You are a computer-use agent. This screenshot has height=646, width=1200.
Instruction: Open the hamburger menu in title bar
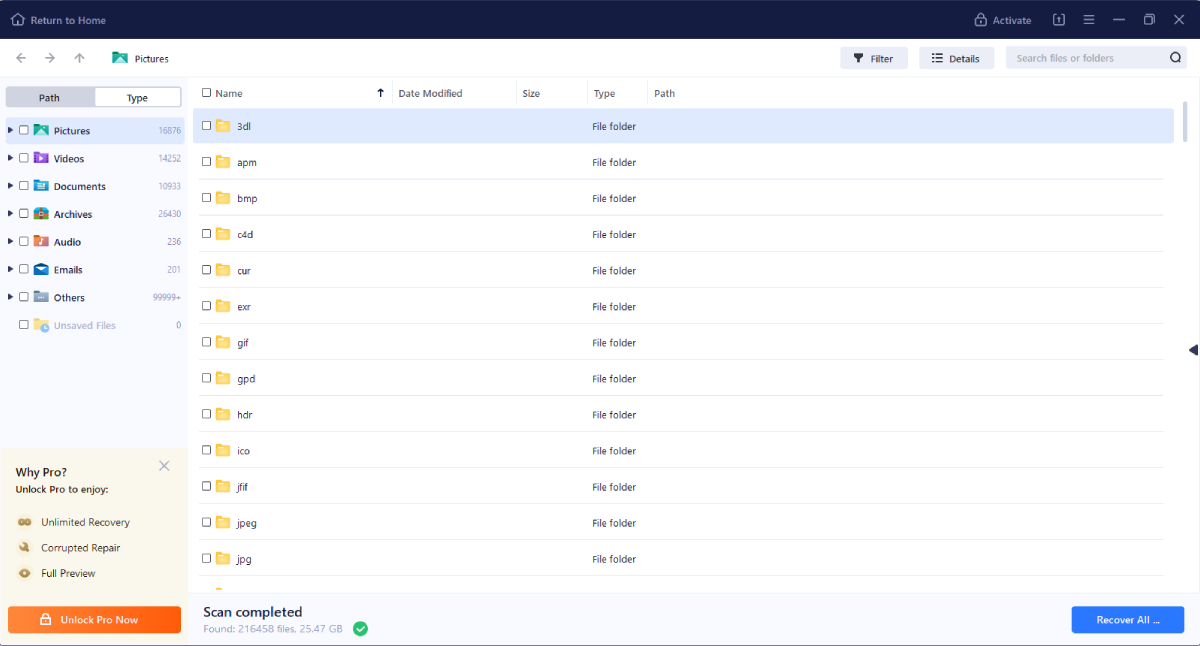(x=1089, y=20)
